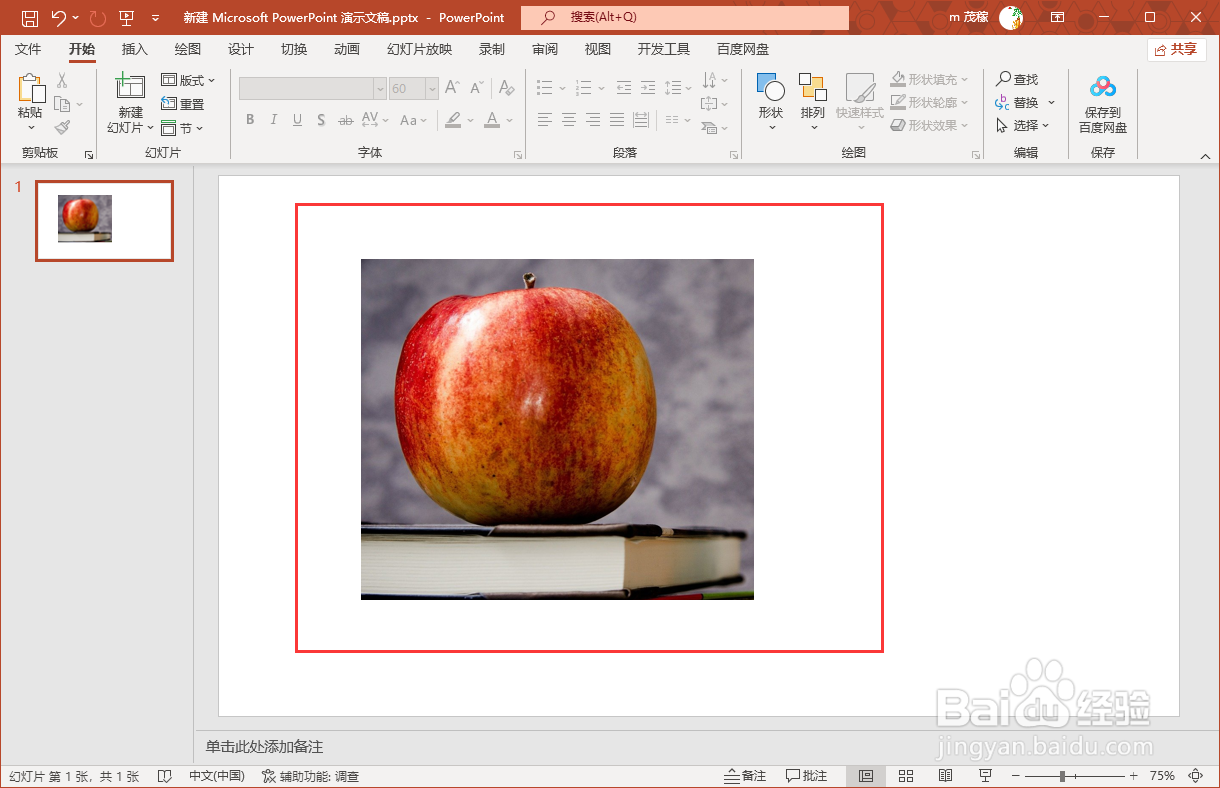Open the Arrange 排列 menu
Screen dimensions: 1220x788
[813, 103]
